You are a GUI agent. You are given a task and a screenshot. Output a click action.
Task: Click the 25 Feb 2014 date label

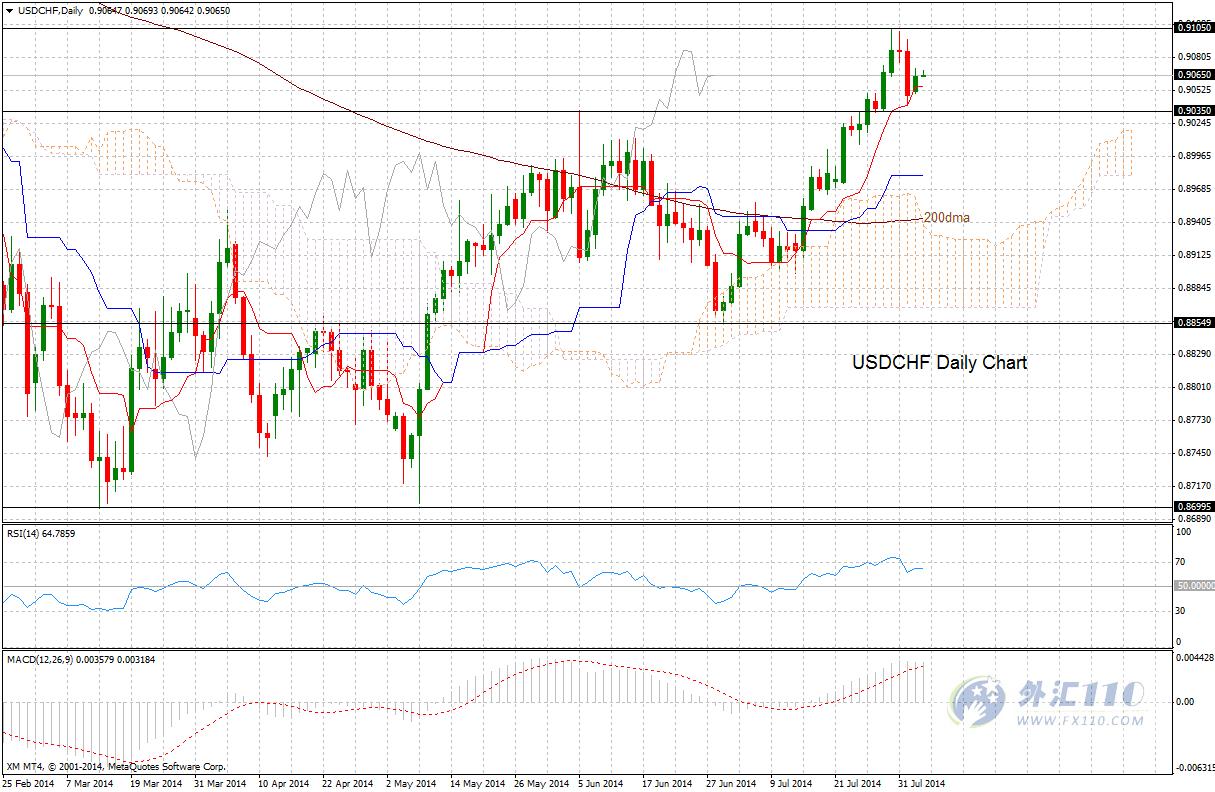(27, 784)
